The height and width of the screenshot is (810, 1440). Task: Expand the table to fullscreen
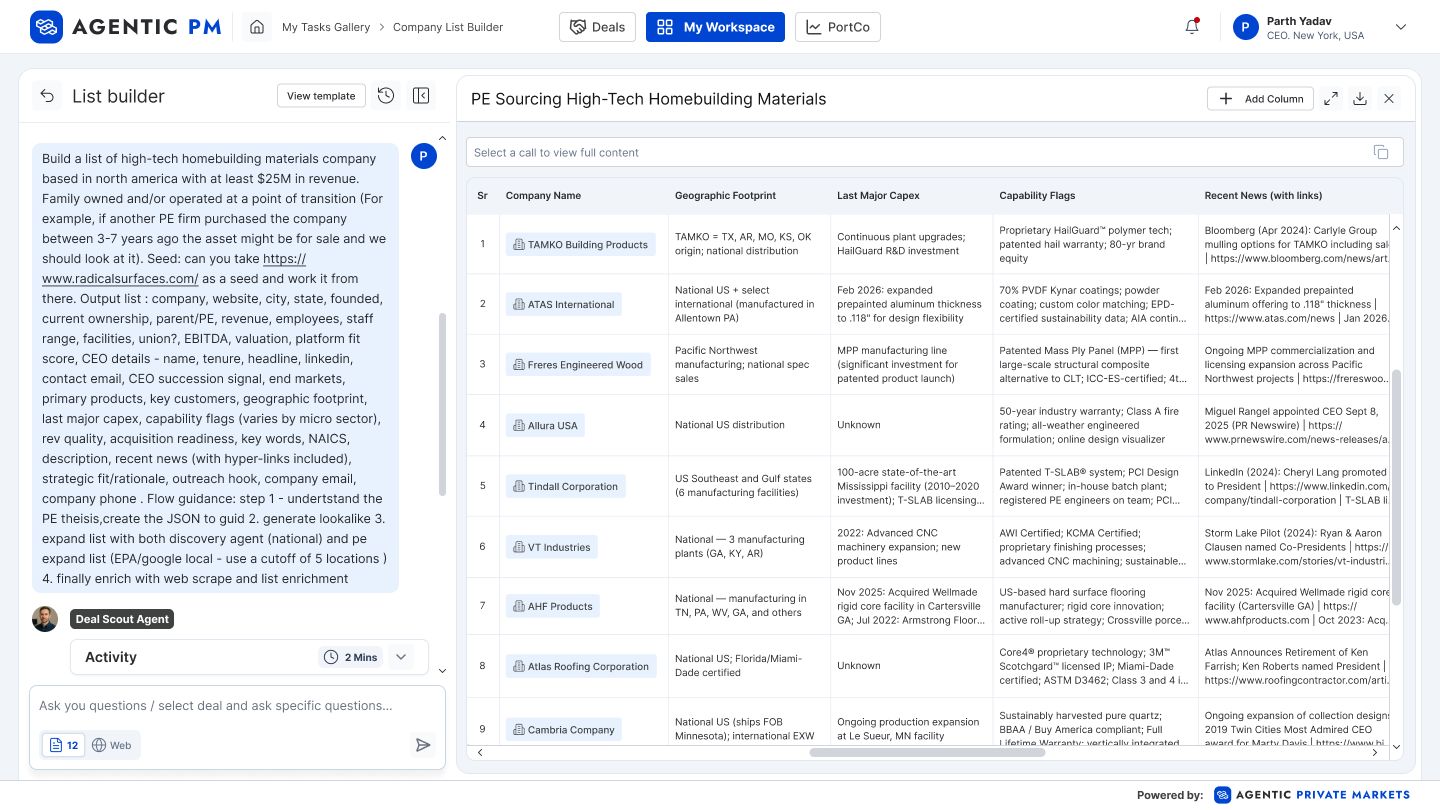click(1330, 99)
